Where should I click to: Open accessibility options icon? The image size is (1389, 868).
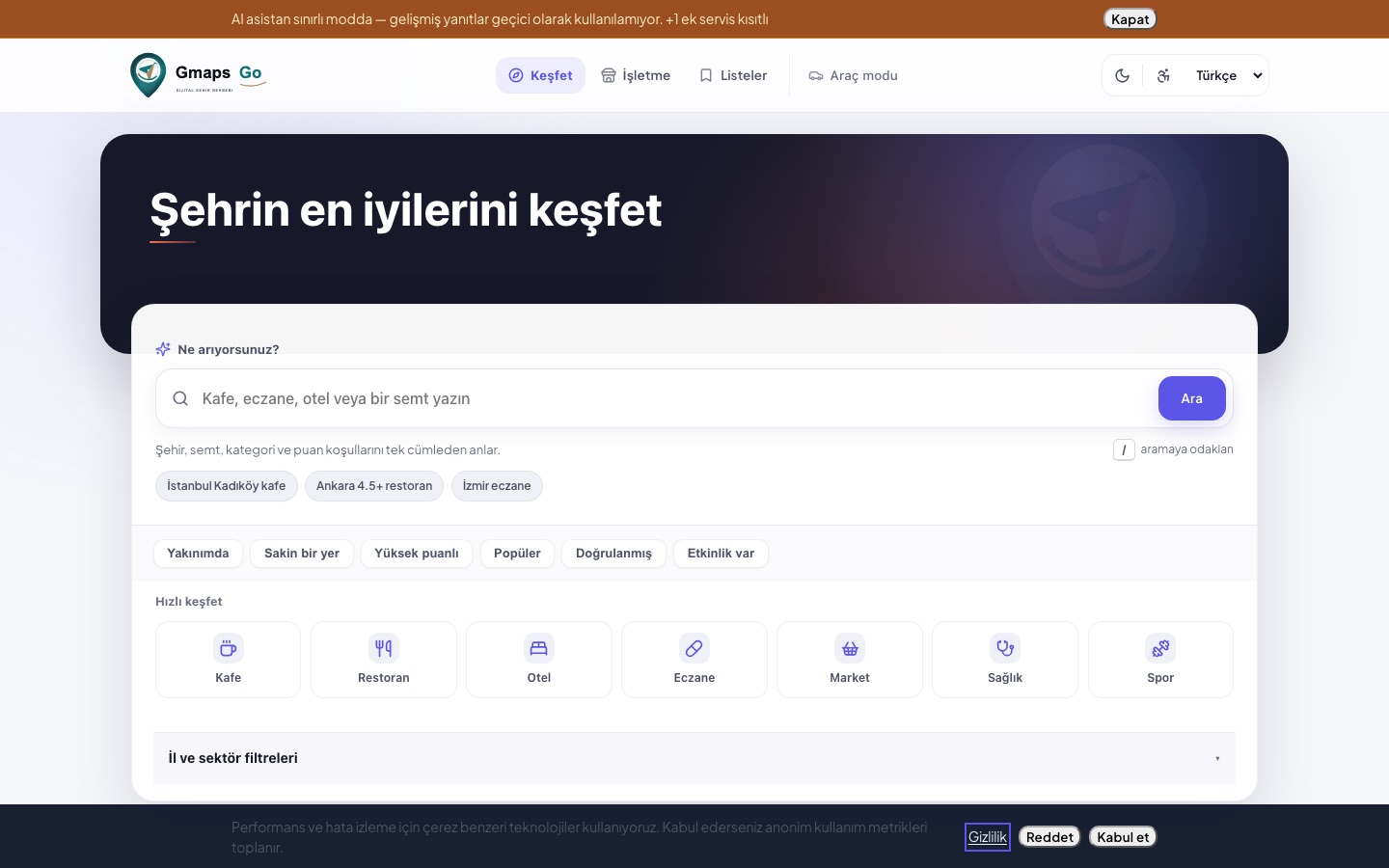pyautogui.click(x=1163, y=75)
